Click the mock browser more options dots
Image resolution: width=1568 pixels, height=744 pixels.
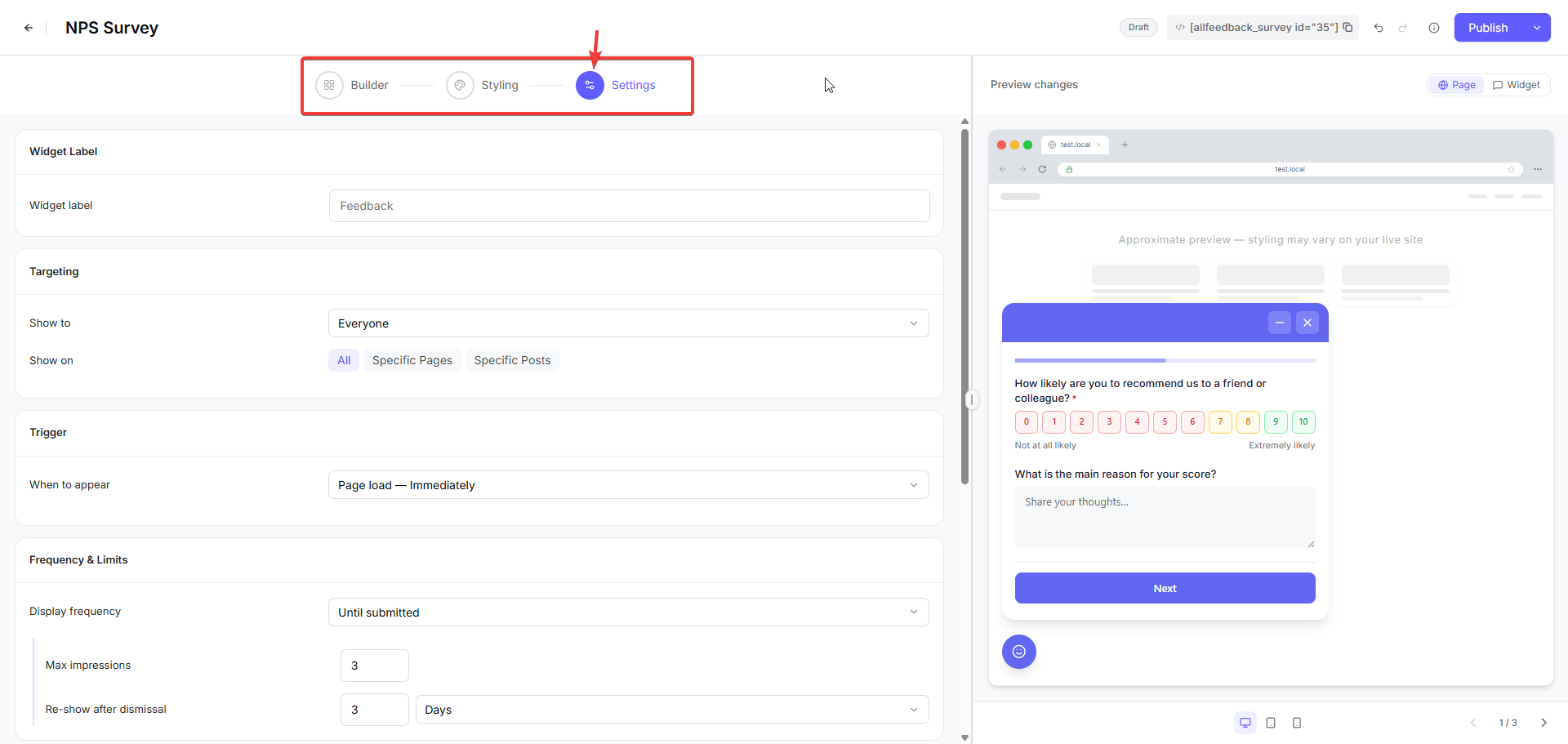coord(1538,169)
